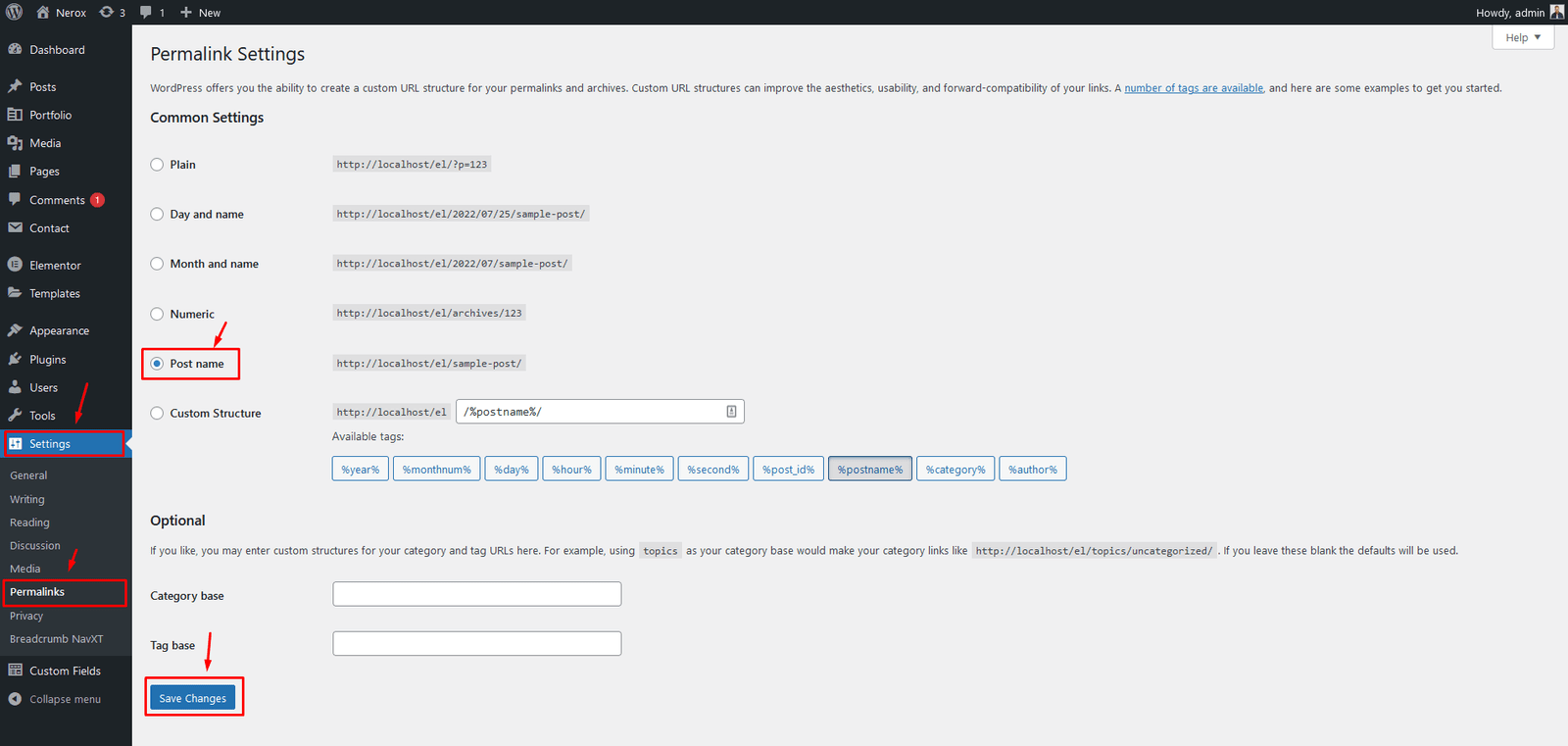1568x746 pixels.
Task: Open the New content dropdown
Action: point(201,12)
